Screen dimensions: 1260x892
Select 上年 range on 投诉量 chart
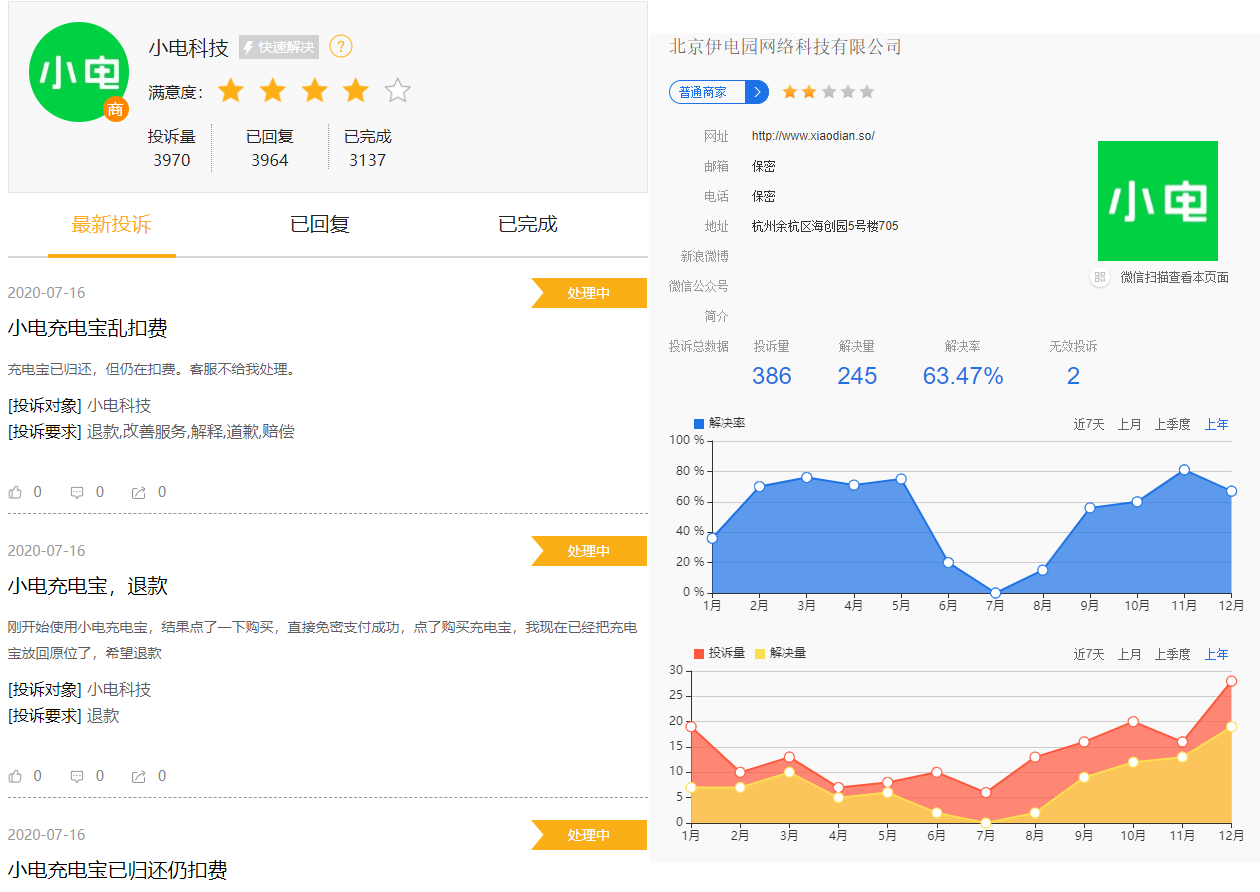click(1217, 655)
